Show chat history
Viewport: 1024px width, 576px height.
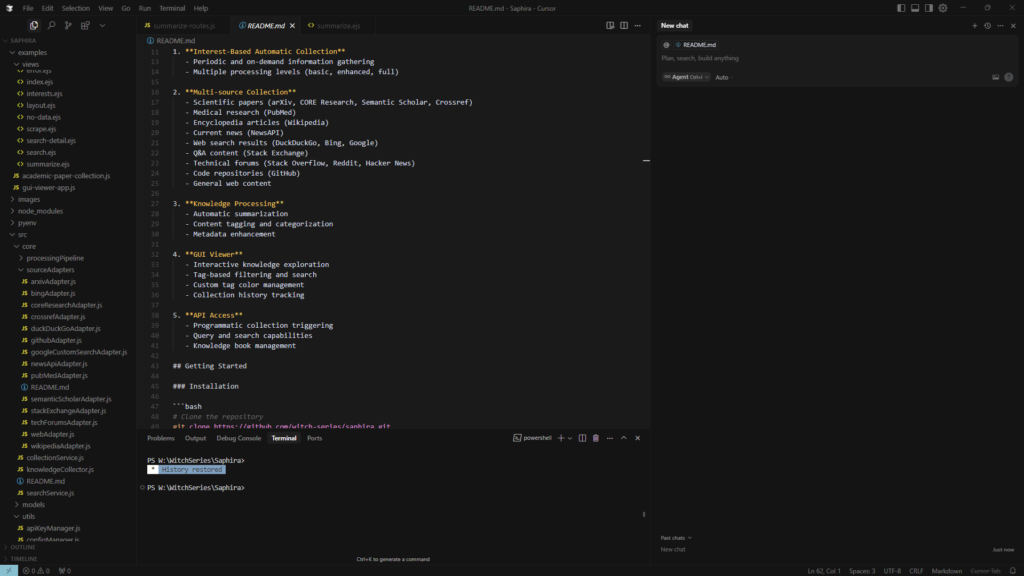point(987,25)
